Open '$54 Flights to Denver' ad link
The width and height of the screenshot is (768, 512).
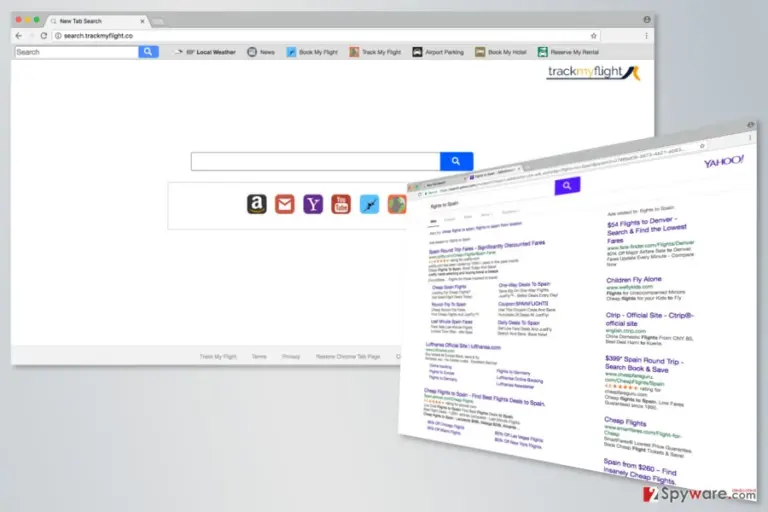point(647,229)
